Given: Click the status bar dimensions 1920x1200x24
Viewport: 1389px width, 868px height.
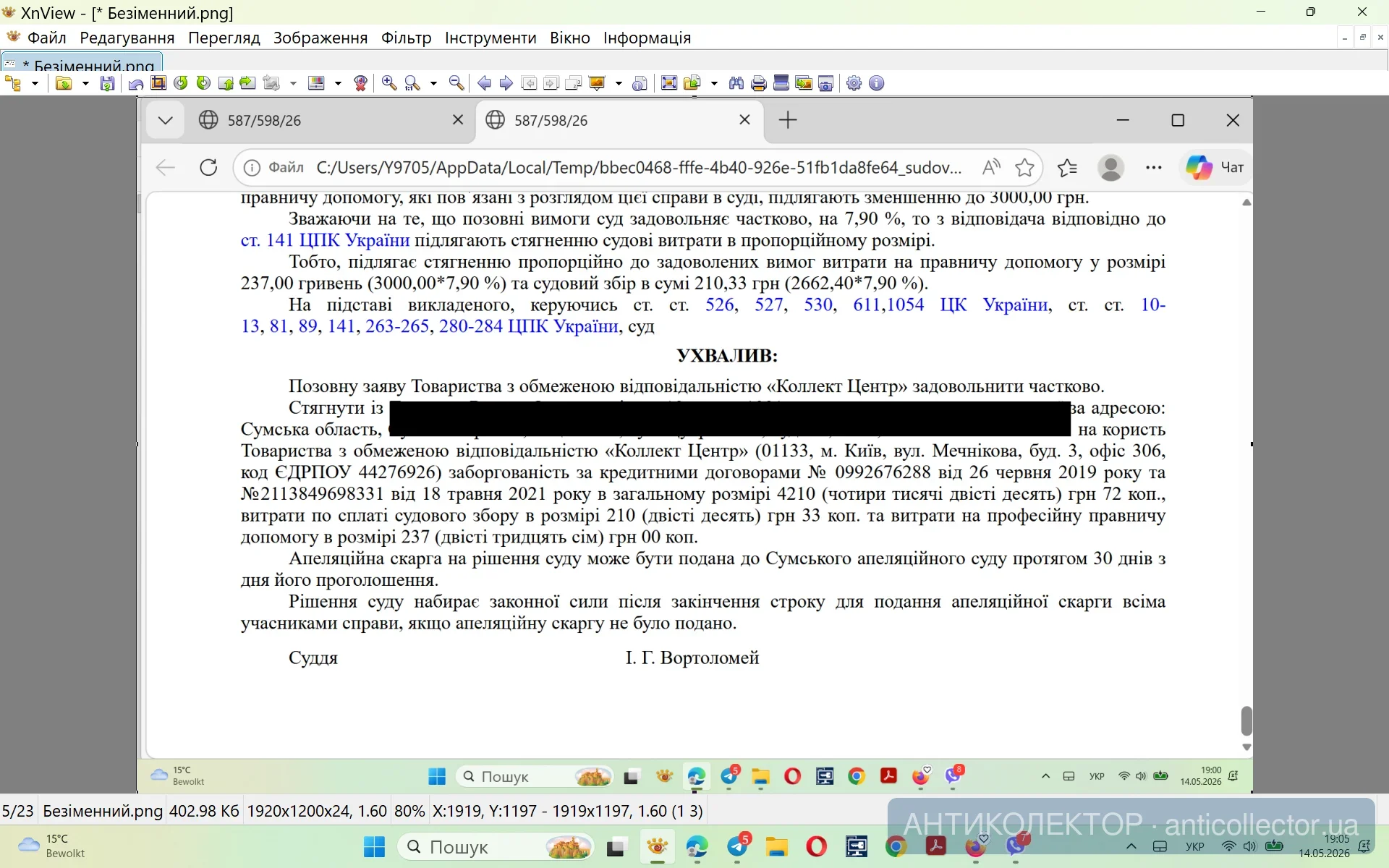Looking at the screenshot, I should (x=317, y=811).
